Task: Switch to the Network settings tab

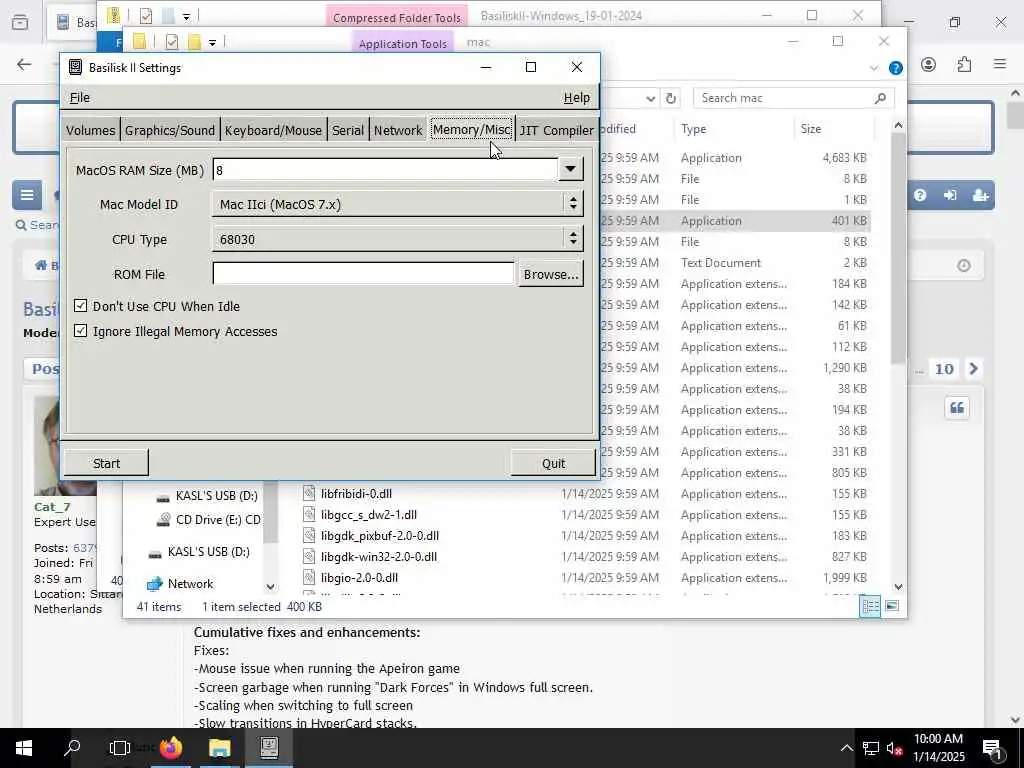Action: click(398, 130)
